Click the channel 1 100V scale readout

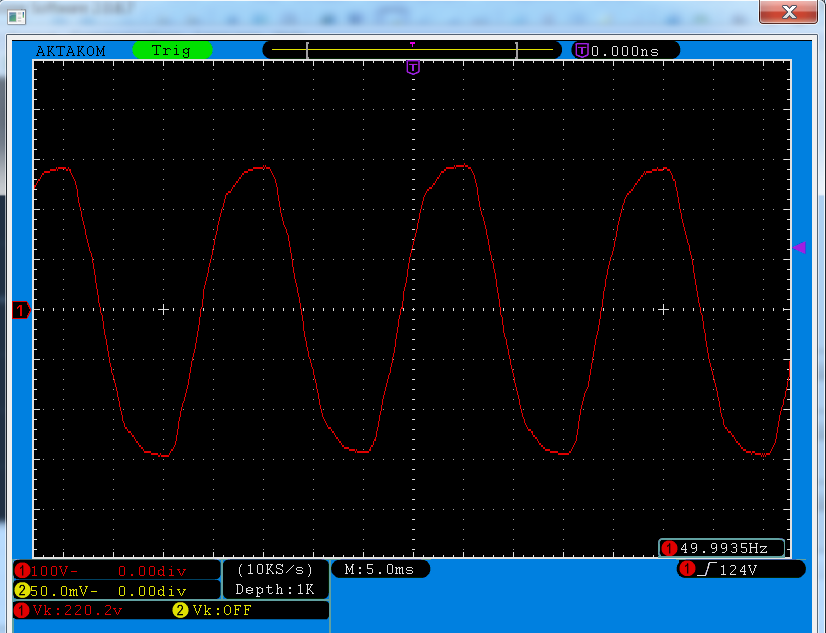[54, 571]
